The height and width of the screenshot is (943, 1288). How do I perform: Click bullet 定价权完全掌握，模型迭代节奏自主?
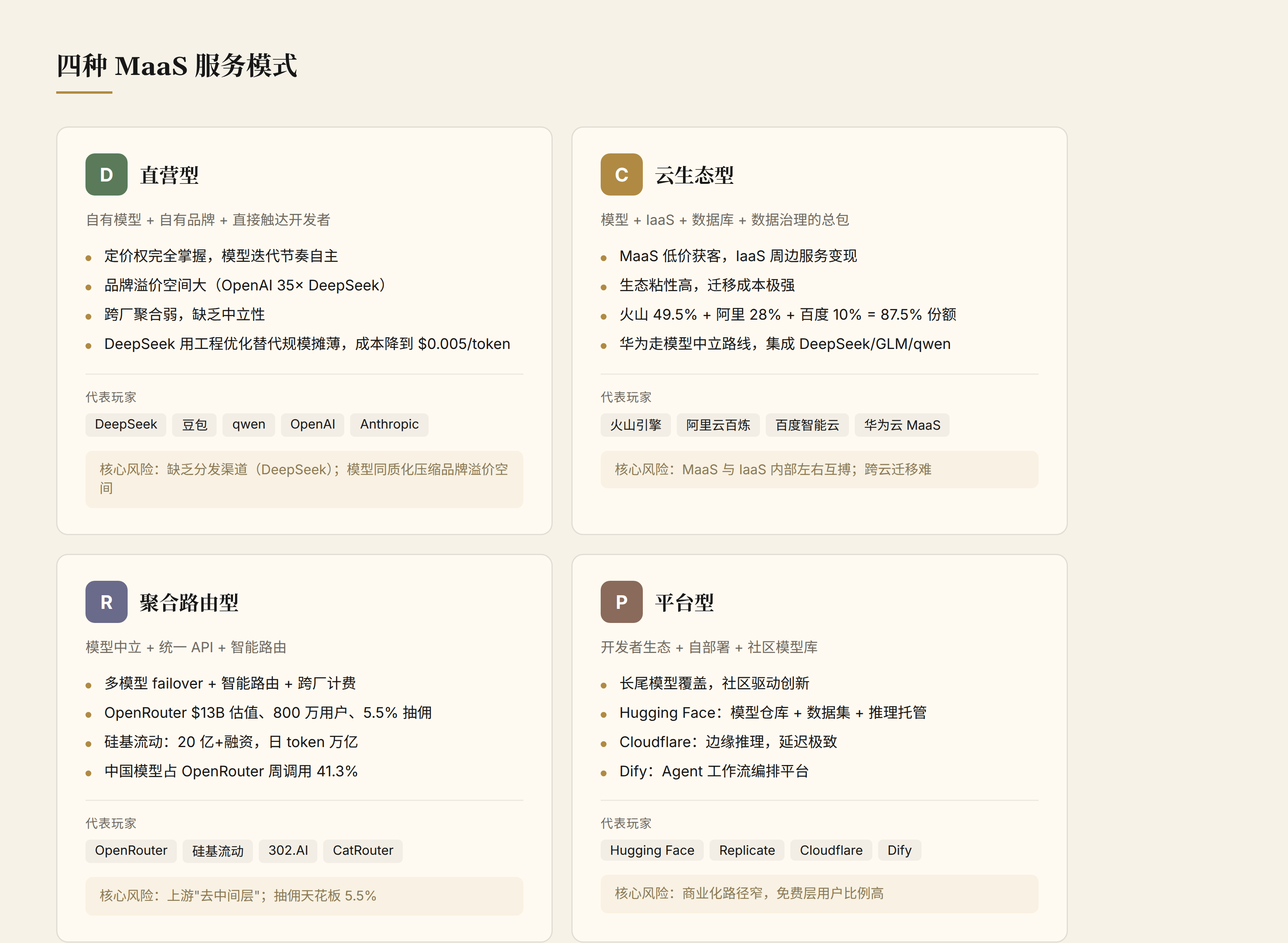pyautogui.click(x=221, y=256)
